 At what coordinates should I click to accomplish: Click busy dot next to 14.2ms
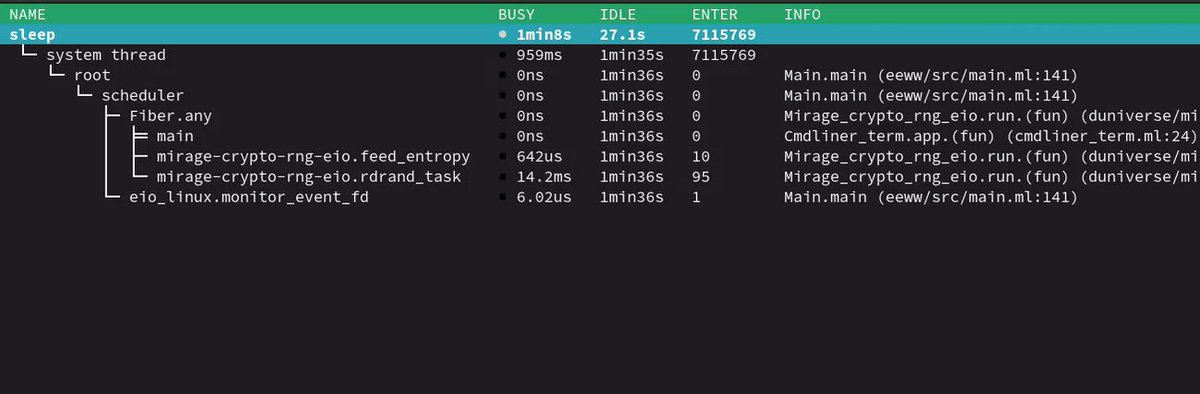coord(503,177)
